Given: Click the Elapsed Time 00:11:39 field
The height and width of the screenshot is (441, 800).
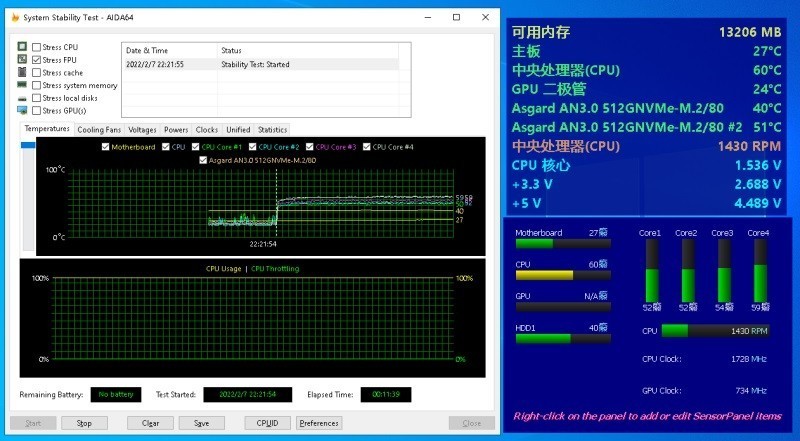Looking at the screenshot, I should tap(386, 395).
